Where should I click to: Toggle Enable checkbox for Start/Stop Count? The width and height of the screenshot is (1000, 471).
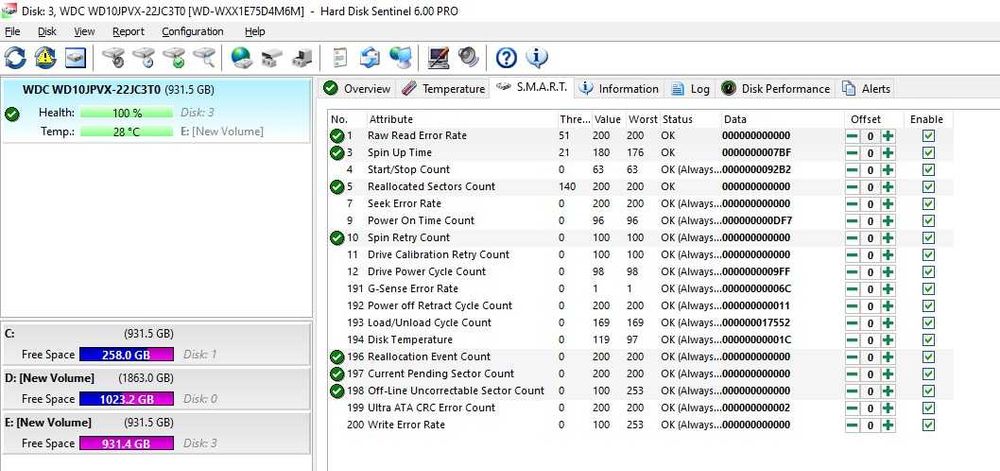click(x=928, y=170)
